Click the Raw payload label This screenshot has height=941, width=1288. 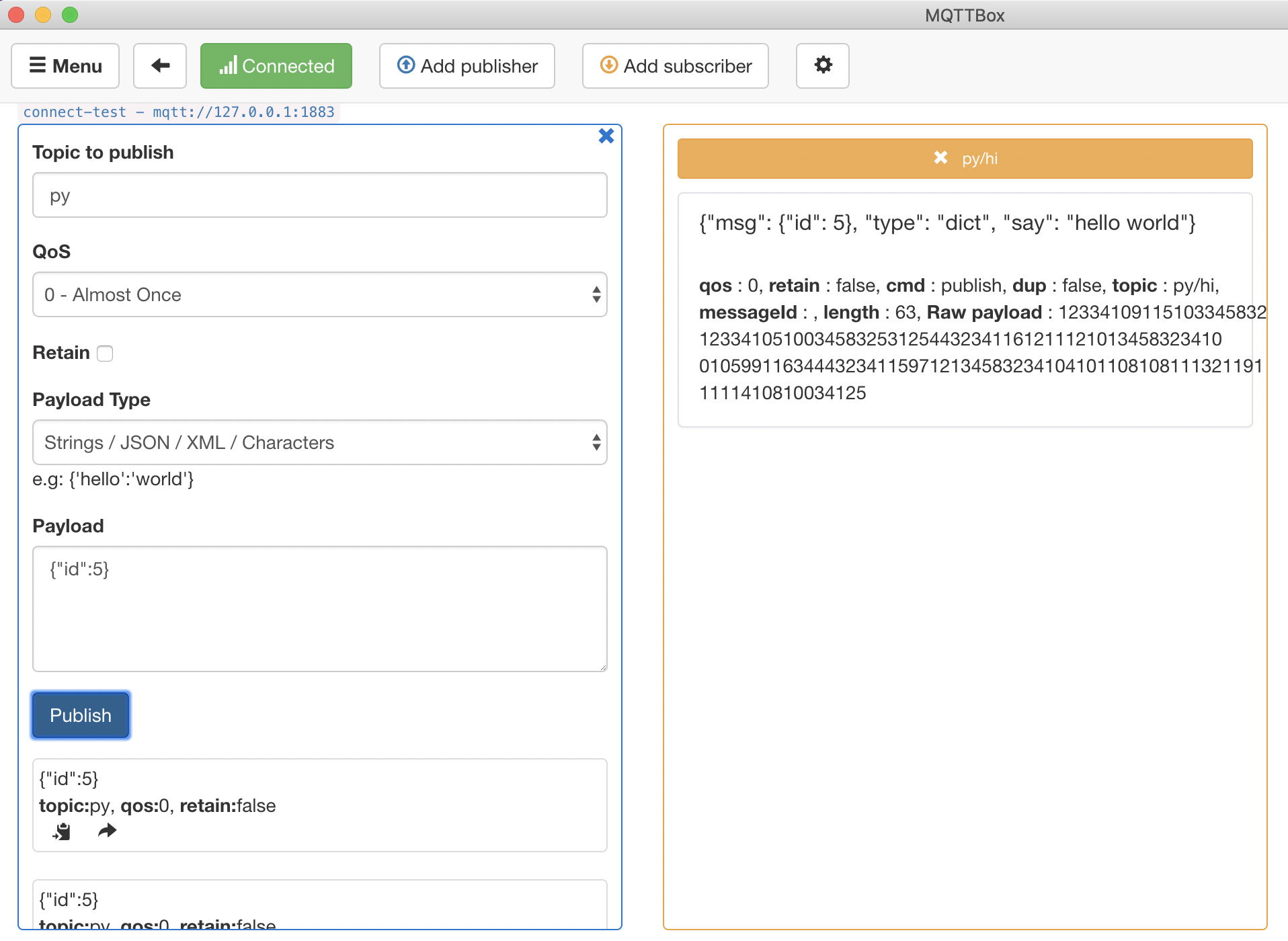[x=984, y=313]
